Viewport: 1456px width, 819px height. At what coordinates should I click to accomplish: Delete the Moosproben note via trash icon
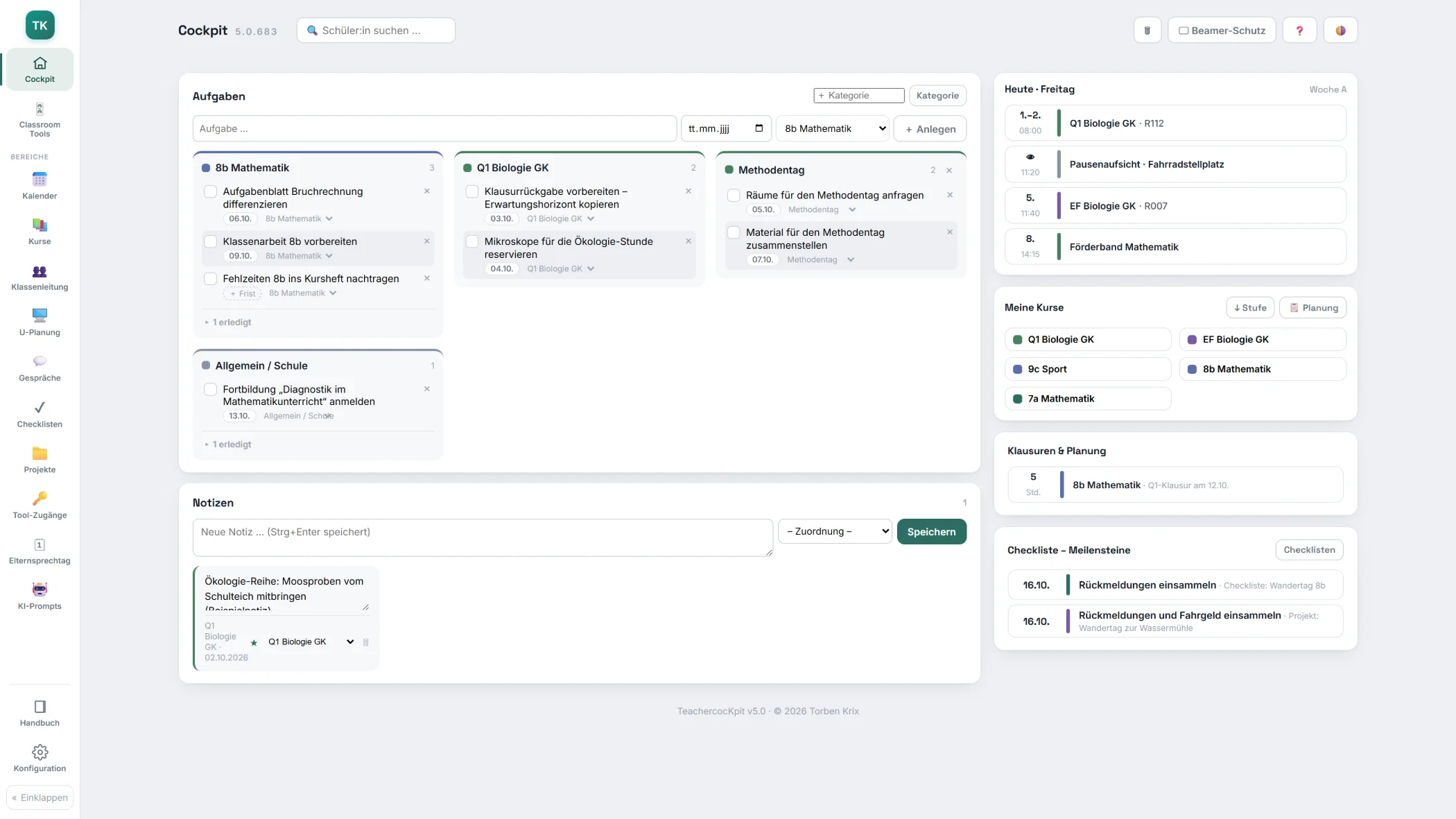tap(366, 642)
